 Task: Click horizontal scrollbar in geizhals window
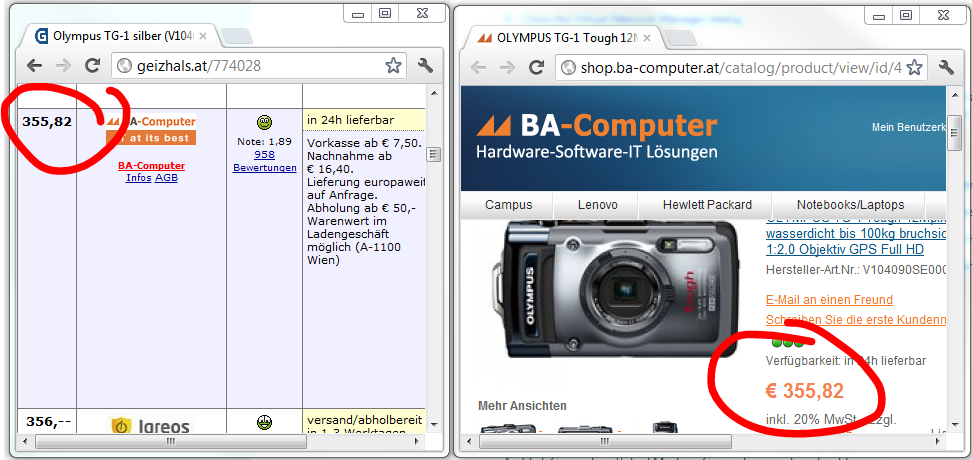point(170,441)
